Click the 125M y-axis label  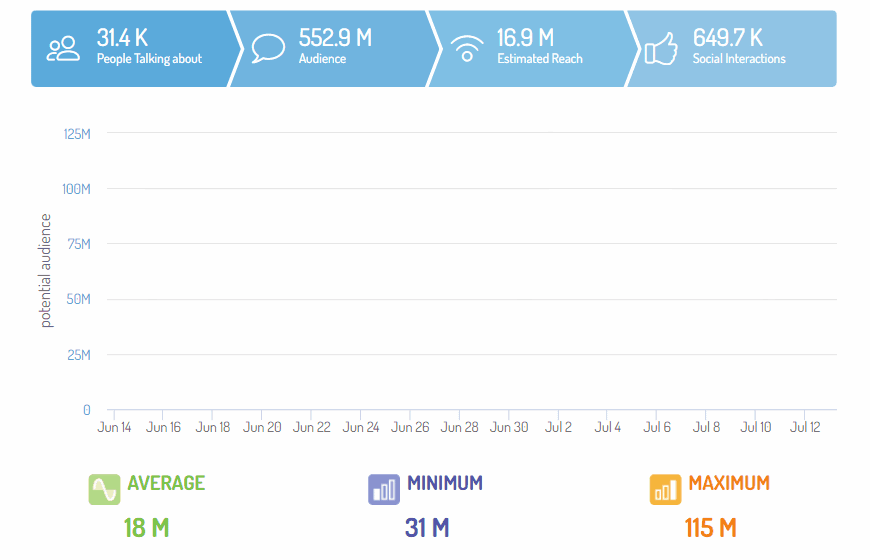pos(77,134)
